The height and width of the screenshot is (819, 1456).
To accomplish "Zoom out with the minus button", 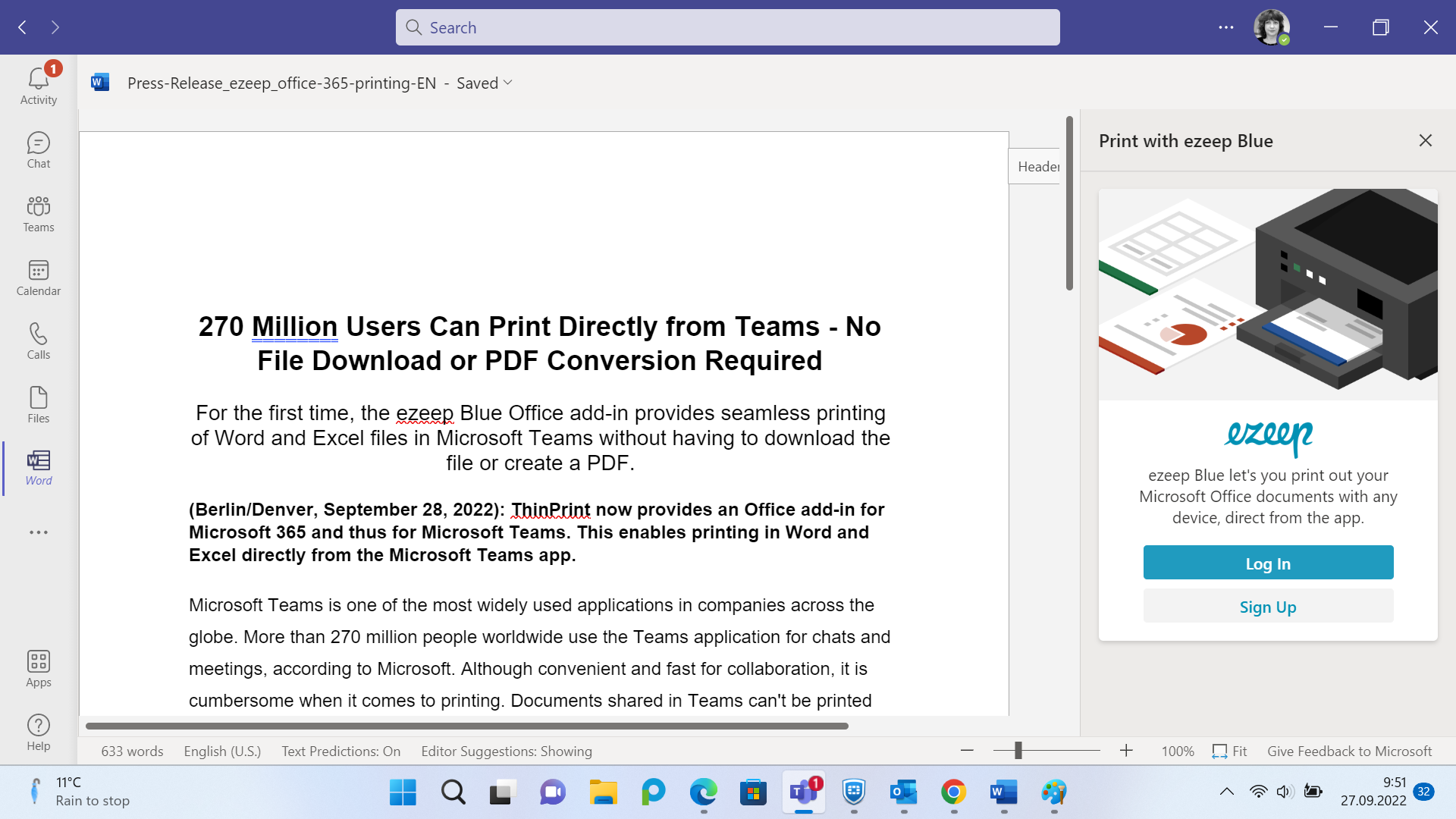I will pyautogui.click(x=967, y=751).
